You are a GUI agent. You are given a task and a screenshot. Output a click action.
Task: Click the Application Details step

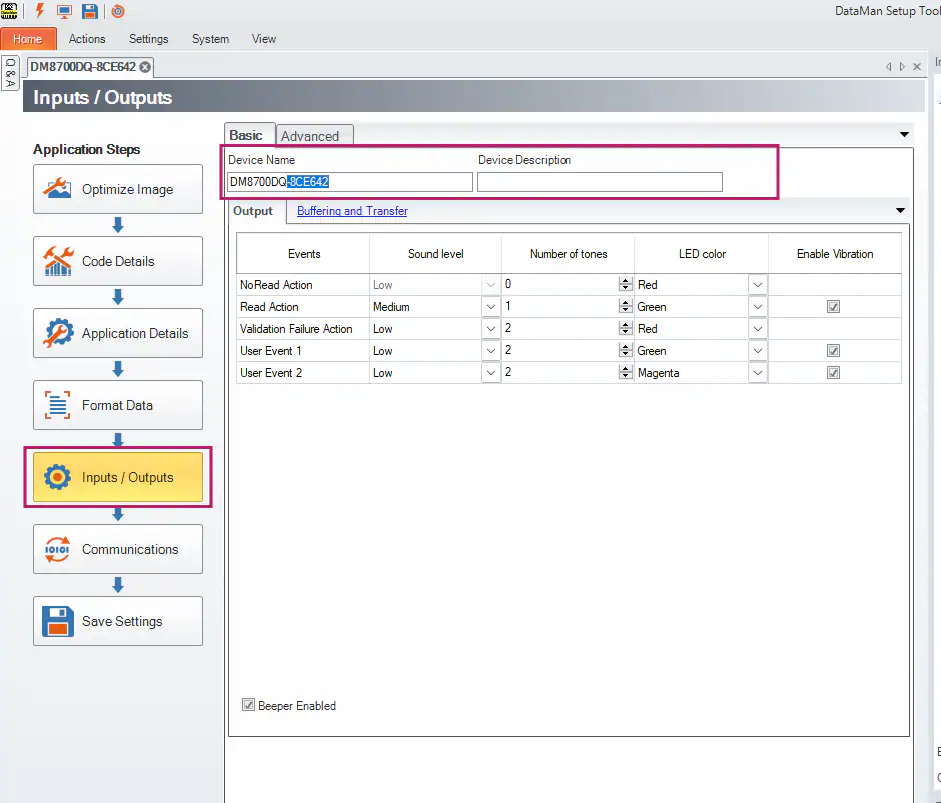tap(117, 333)
